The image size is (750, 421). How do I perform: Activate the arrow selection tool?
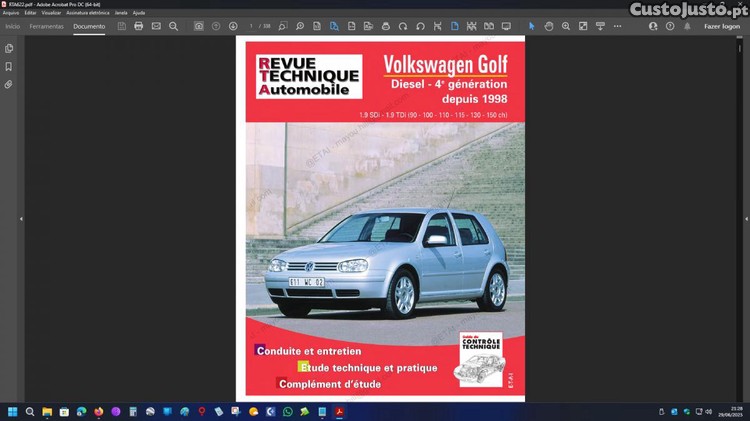pos(531,26)
